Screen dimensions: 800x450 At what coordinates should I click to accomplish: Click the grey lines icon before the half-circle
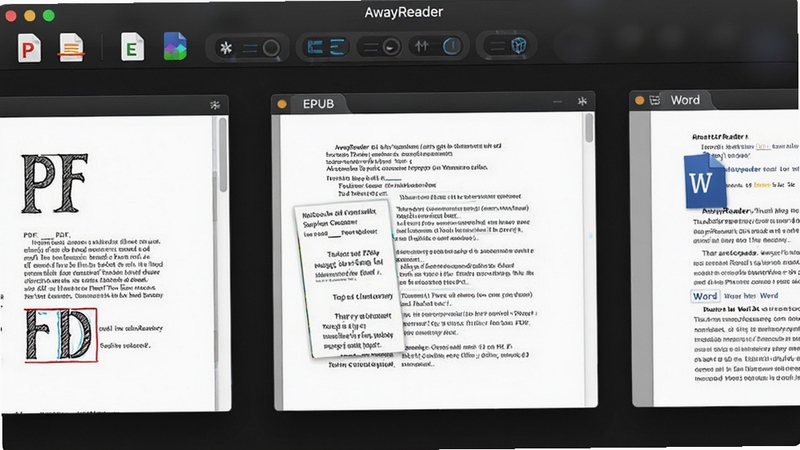(371, 48)
